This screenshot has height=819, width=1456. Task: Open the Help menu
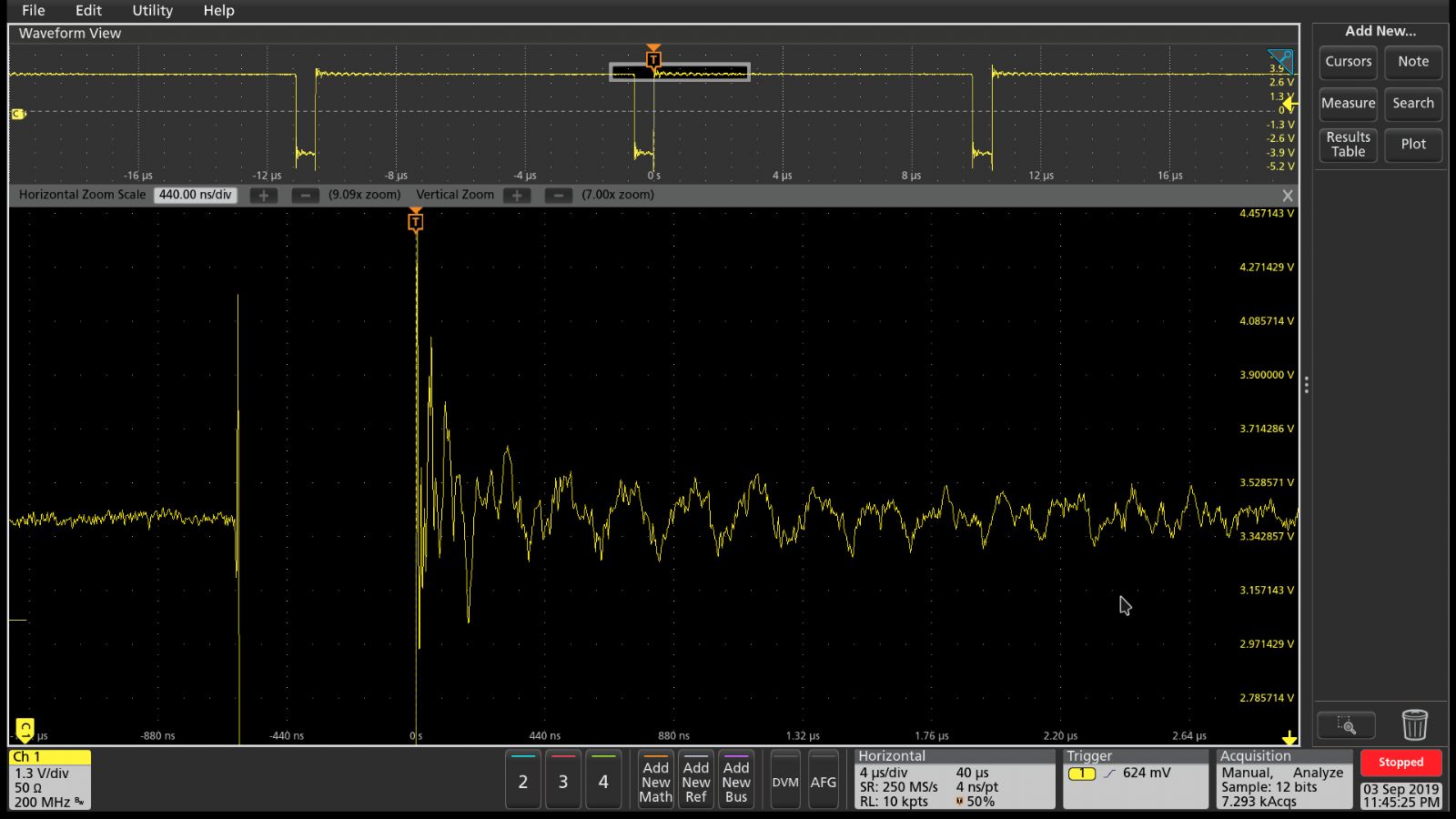click(218, 10)
